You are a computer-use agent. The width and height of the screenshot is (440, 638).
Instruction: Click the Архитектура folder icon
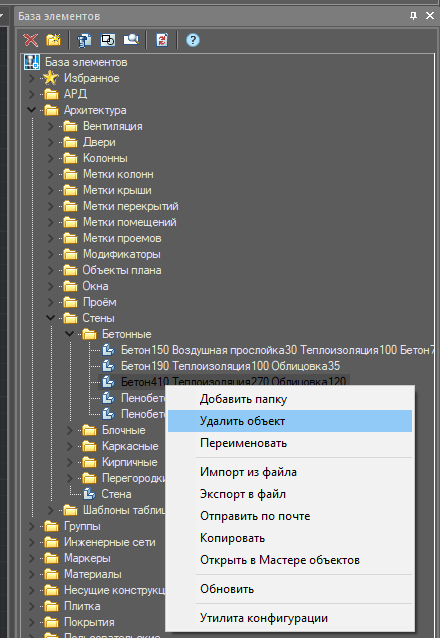(x=51, y=110)
